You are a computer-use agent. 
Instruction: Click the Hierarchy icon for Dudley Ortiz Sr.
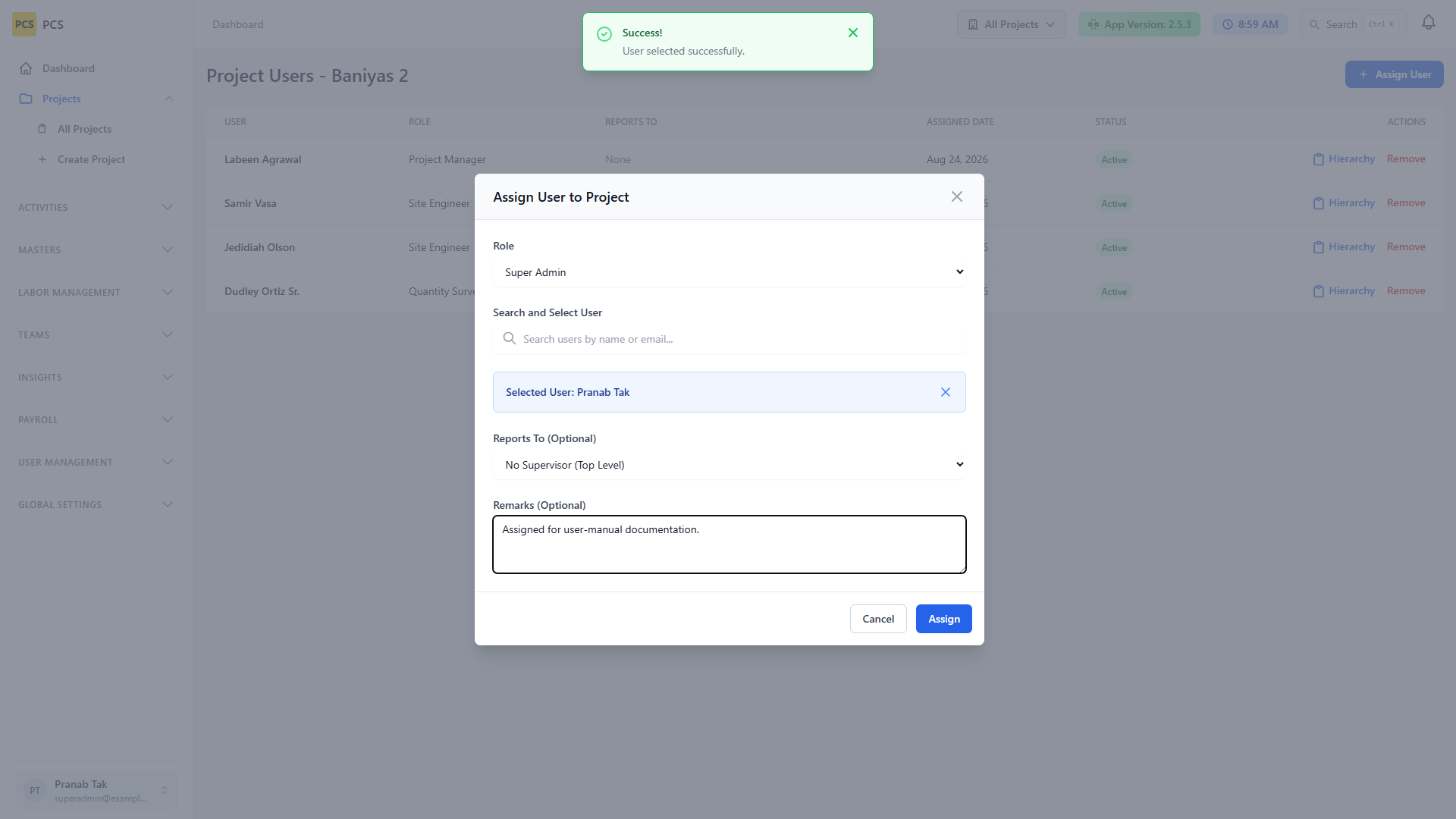point(1319,291)
